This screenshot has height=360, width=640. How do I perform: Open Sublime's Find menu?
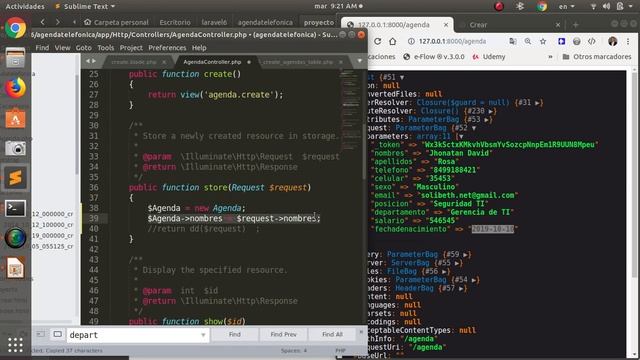pyautogui.click(x=42, y=48)
